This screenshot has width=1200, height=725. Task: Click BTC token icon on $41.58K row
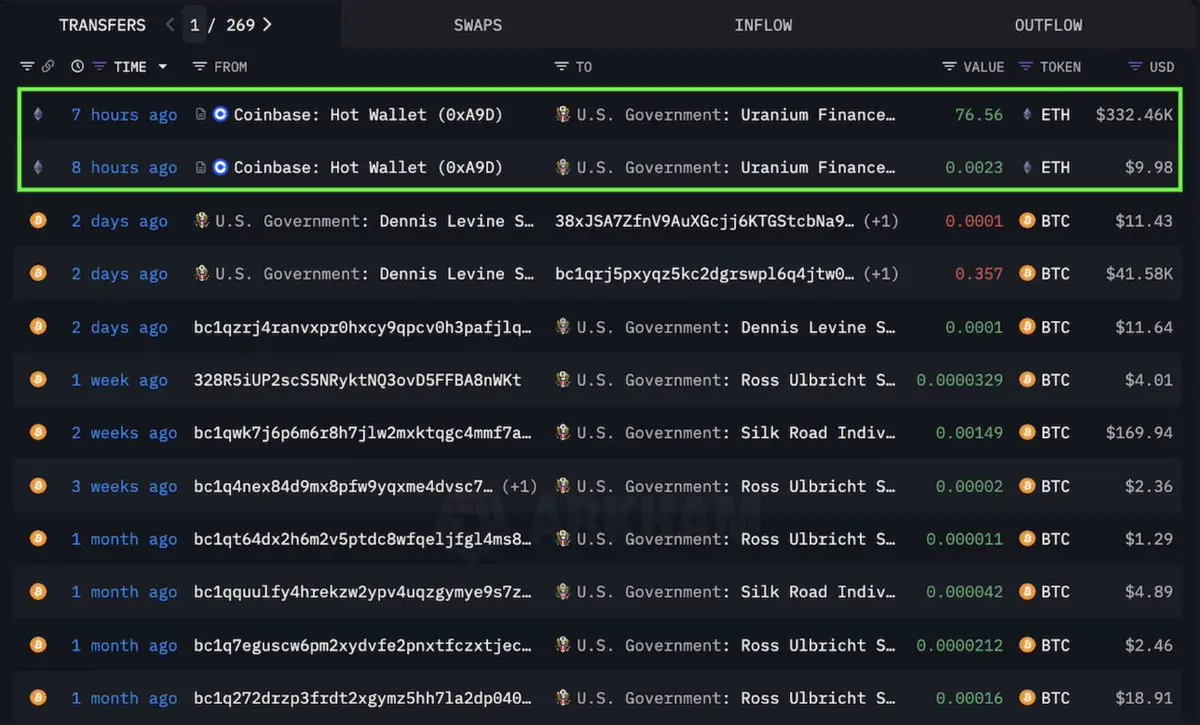coord(1027,274)
